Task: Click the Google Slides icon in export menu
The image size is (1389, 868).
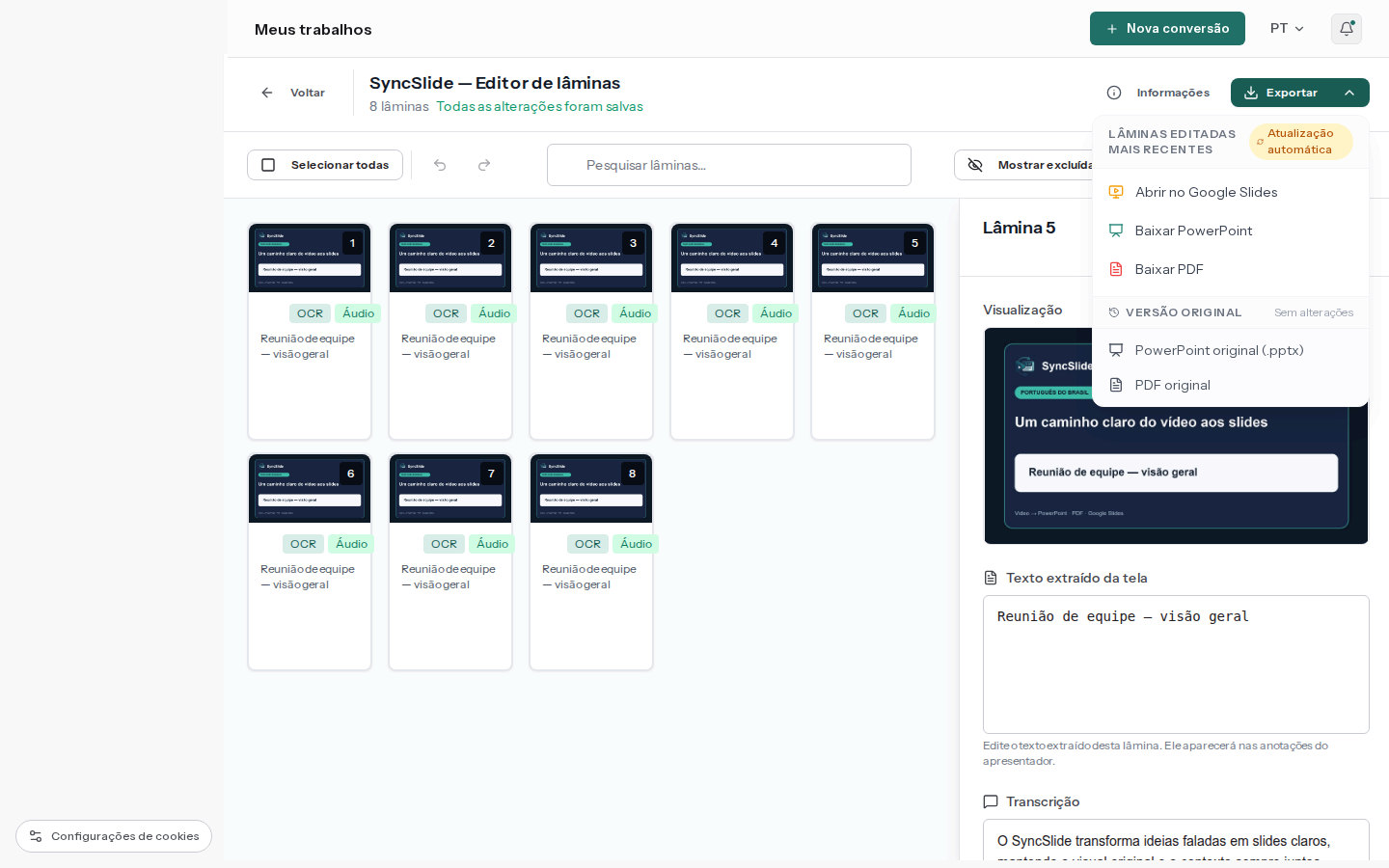Action: (1116, 192)
